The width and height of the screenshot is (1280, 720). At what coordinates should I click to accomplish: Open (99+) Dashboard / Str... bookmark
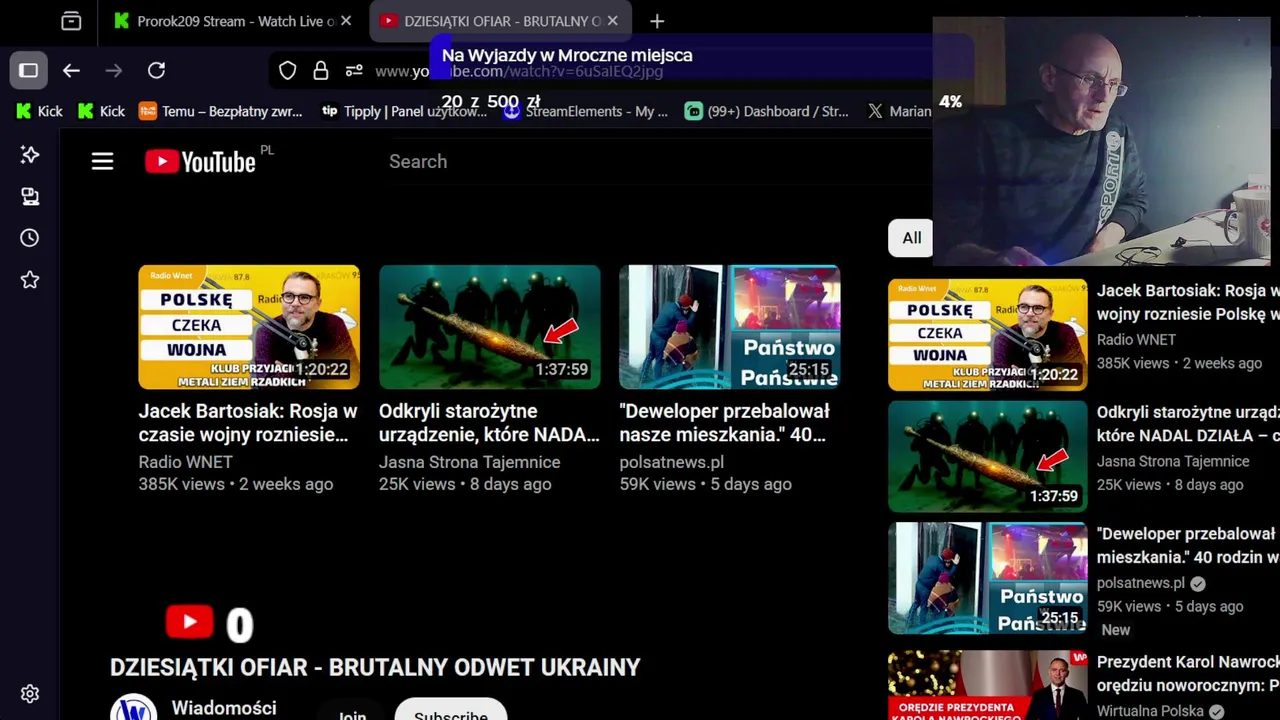767,111
